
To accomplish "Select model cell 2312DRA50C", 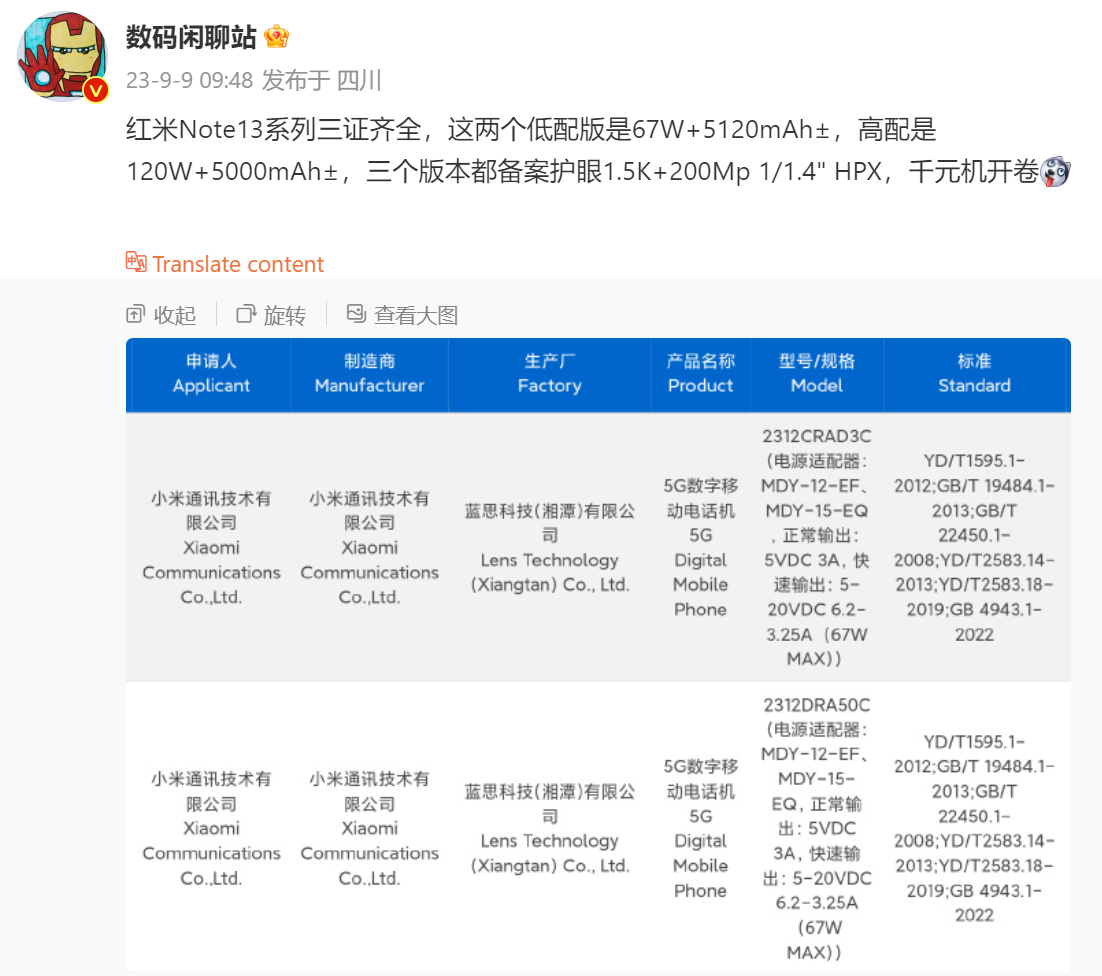I will tap(817, 828).
